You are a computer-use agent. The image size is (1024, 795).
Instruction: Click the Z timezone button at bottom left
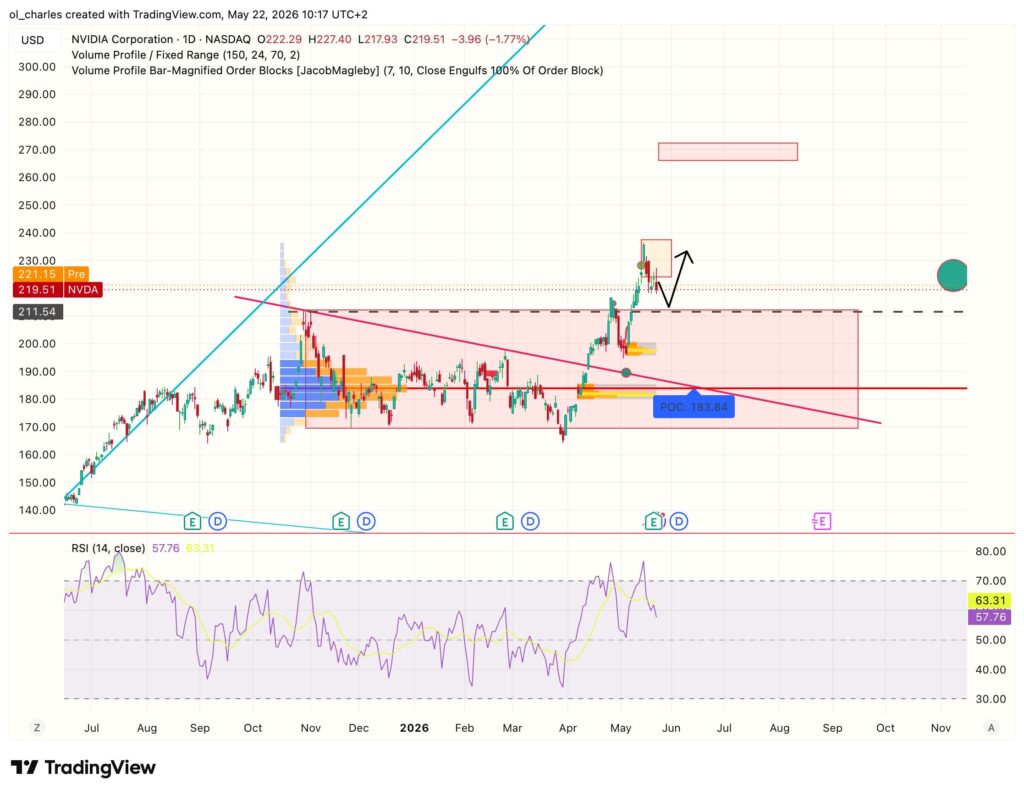click(37, 728)
